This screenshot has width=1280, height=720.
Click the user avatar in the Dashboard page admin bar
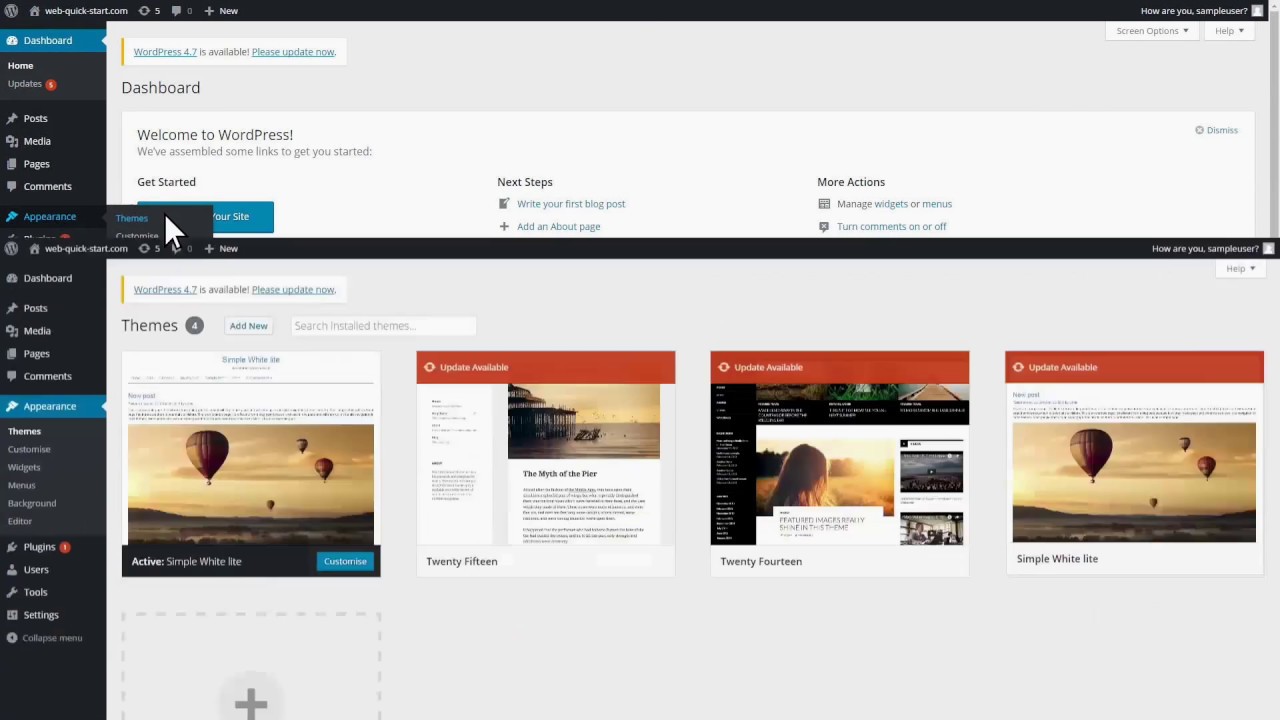tap(1257, 11)
